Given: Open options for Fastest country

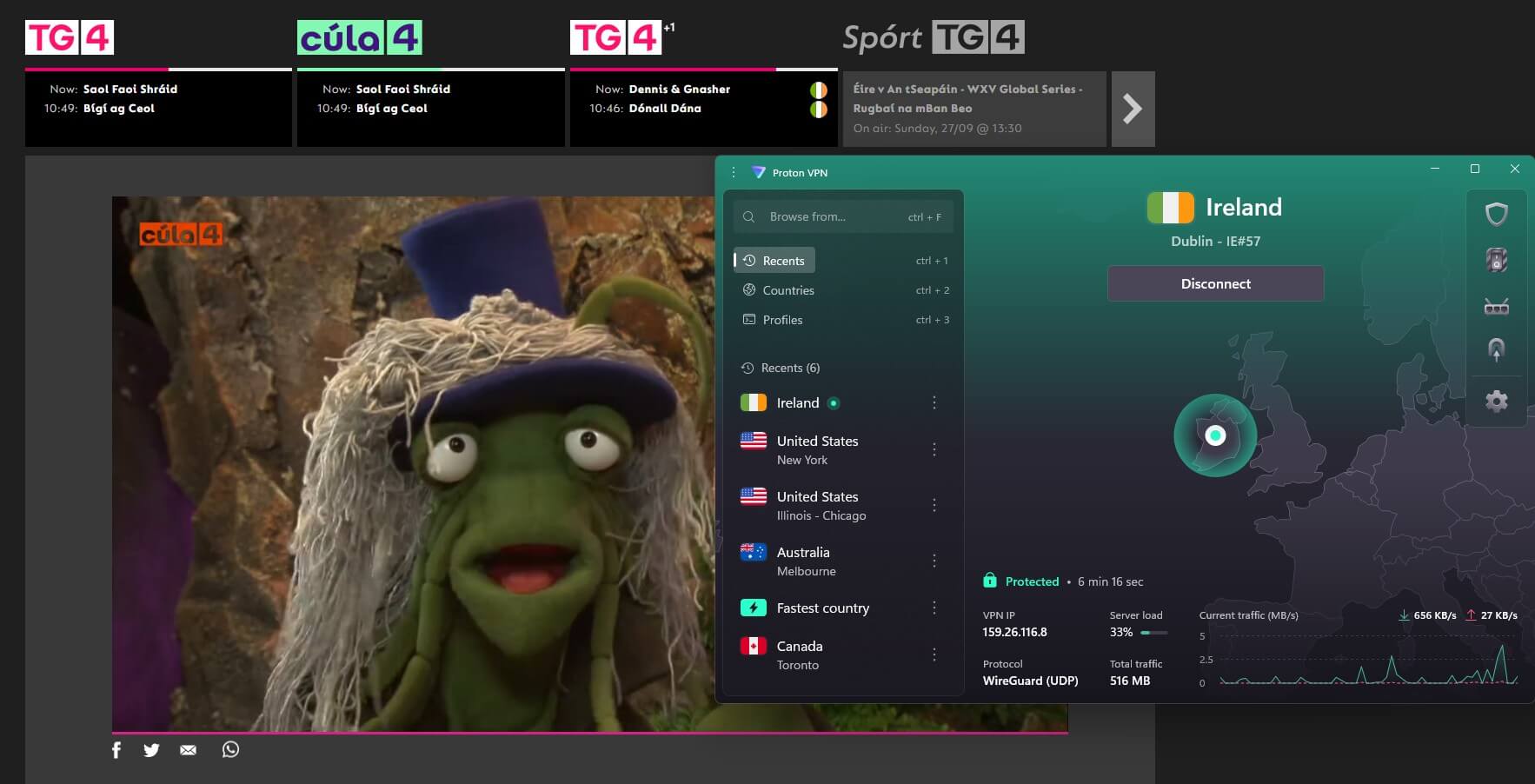Looking at the screenshot, I should (x=934, y=608).
